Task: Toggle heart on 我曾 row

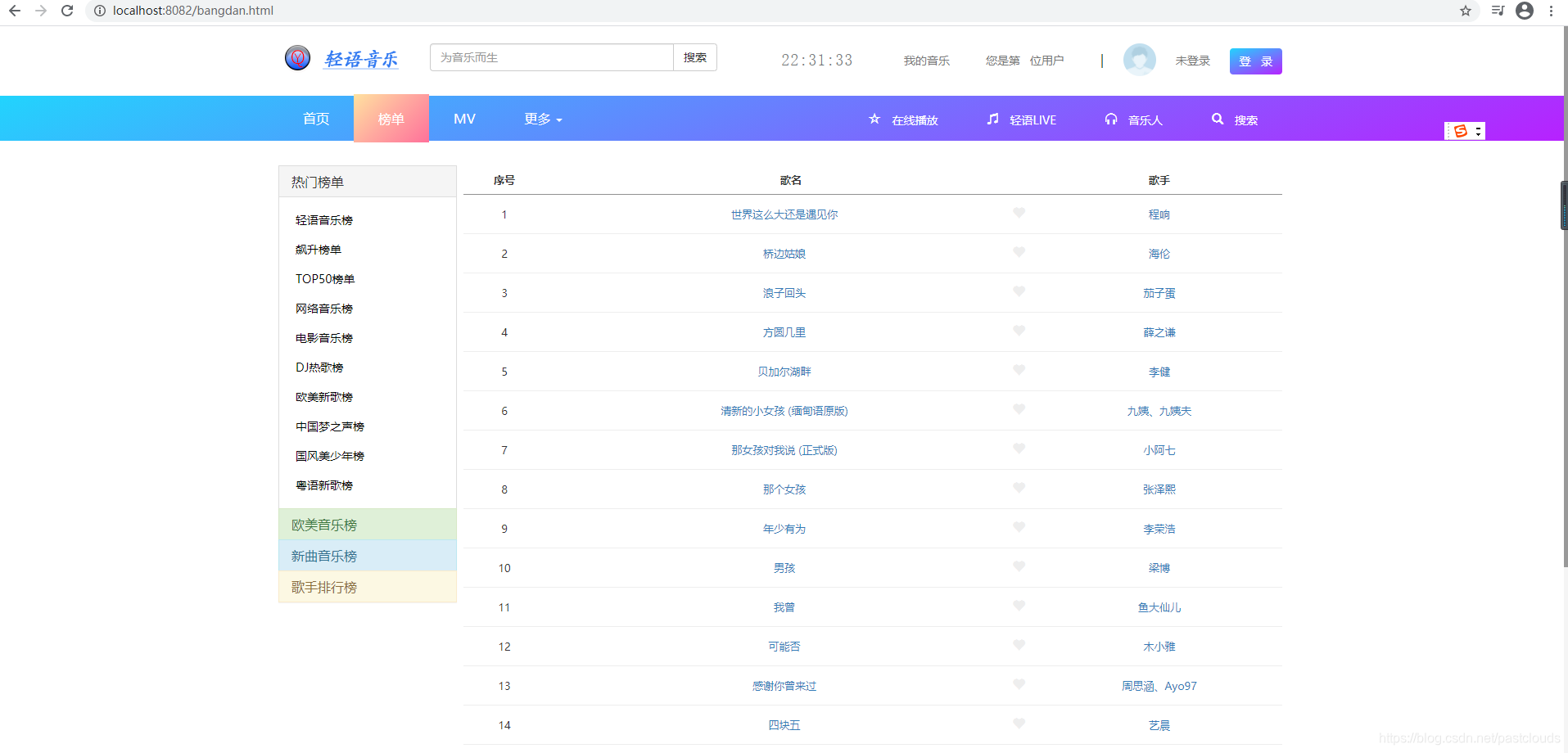Action: click(x=1019, y=606)
